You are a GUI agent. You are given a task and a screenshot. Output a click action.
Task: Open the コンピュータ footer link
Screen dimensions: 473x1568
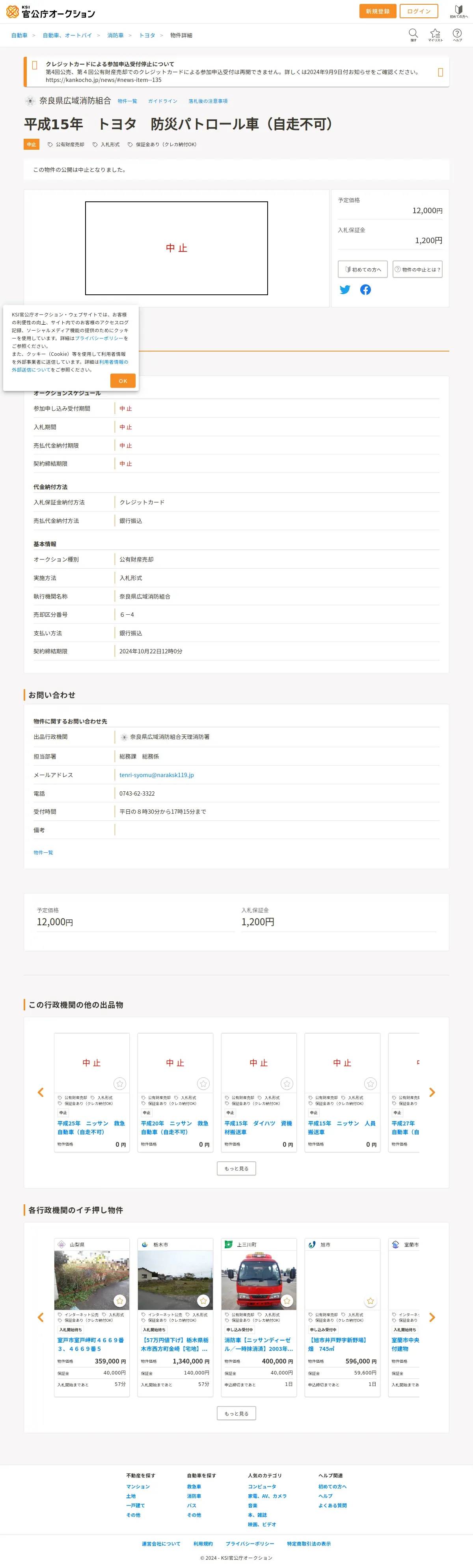(x=262, y=1486)
